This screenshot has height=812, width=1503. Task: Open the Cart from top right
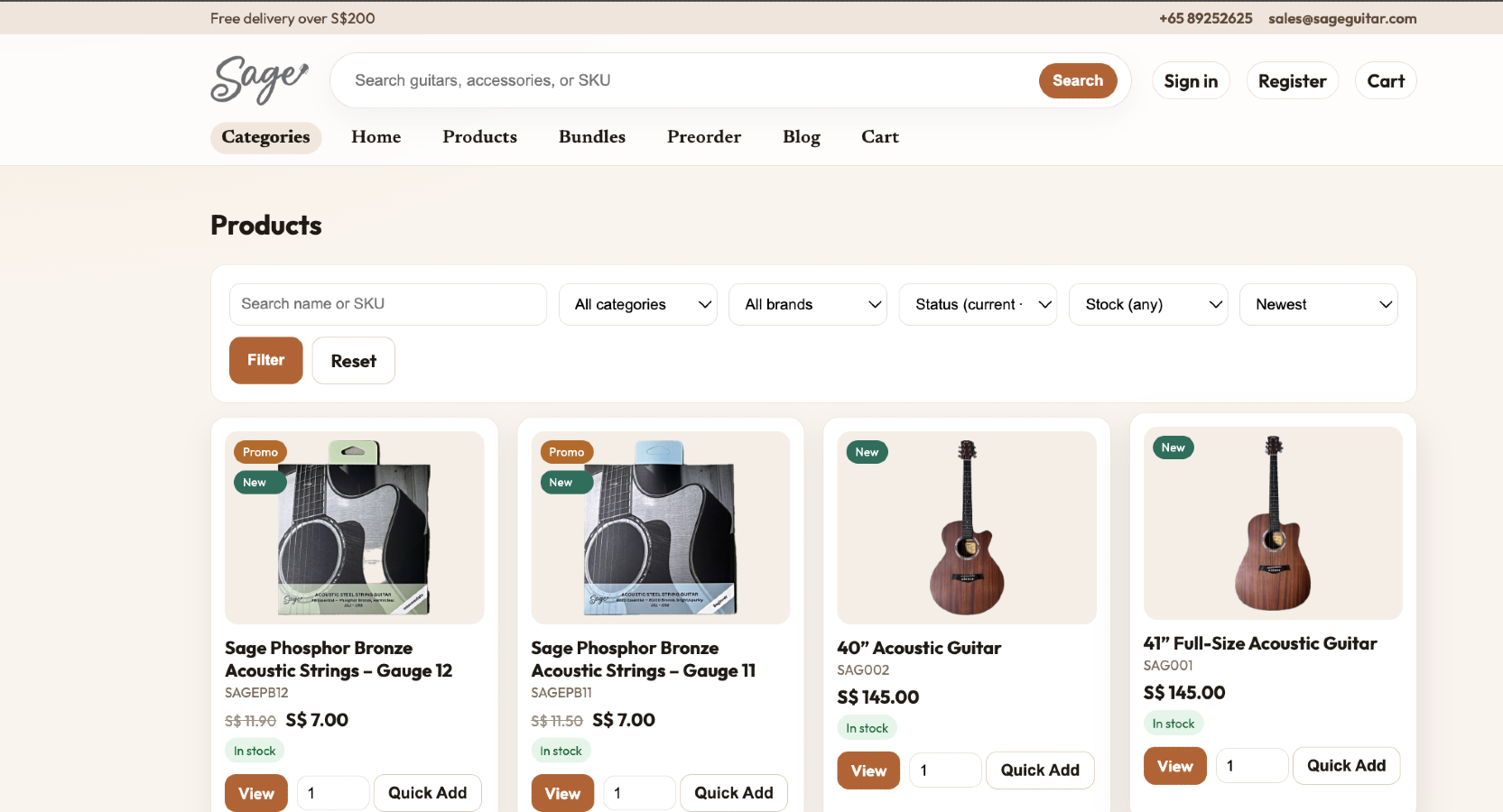(x=1386, y=80)
